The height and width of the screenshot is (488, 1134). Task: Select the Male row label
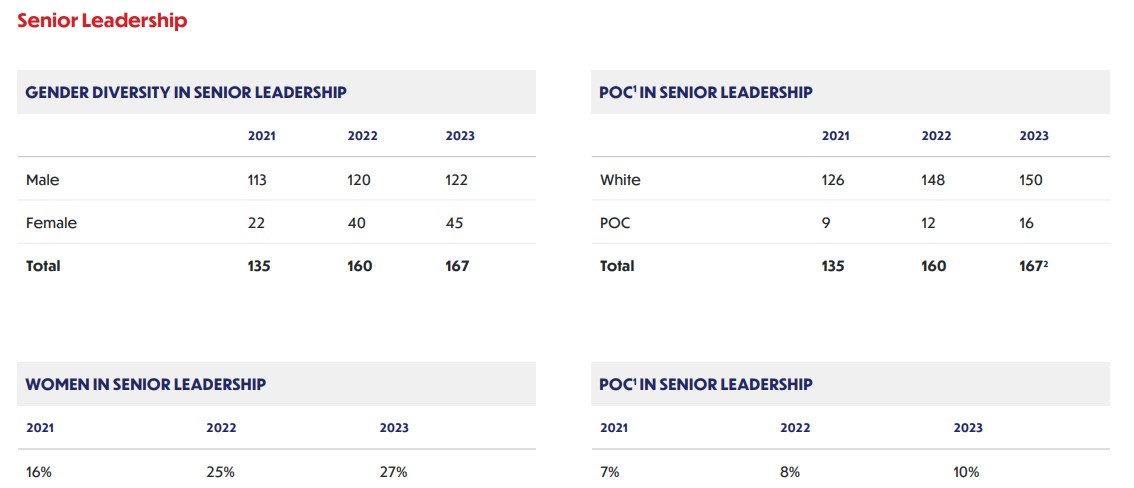[x=43, y=180]
